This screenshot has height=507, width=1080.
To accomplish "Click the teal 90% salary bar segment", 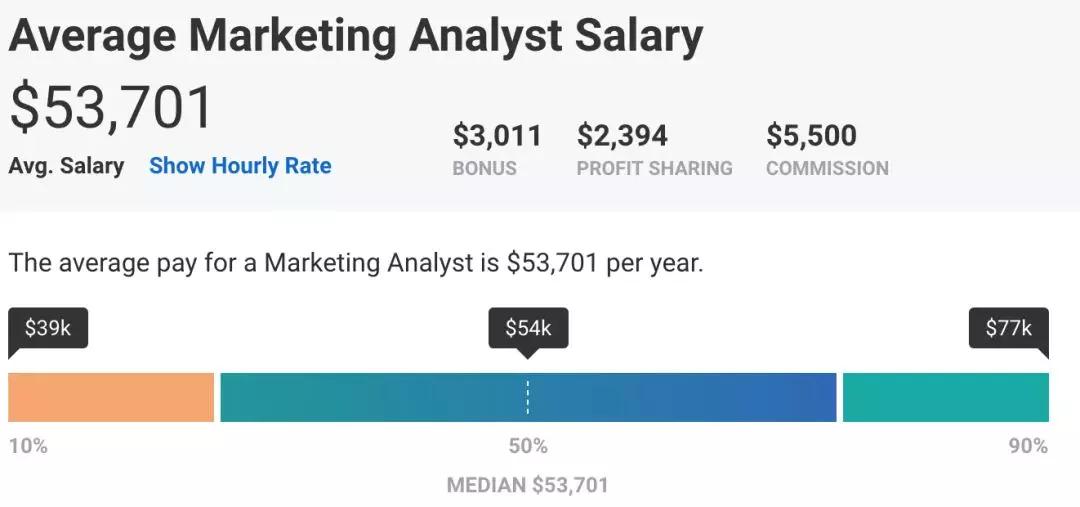I will pyautogui.click(x=946, y=397).
